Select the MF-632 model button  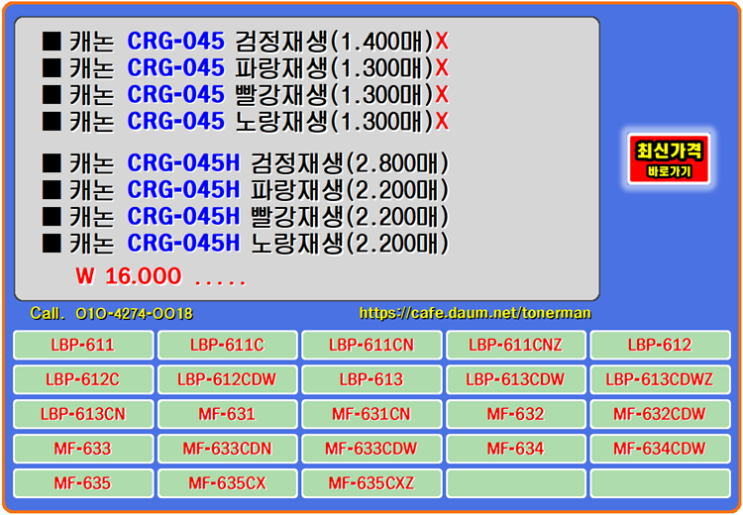click(516, 414)
